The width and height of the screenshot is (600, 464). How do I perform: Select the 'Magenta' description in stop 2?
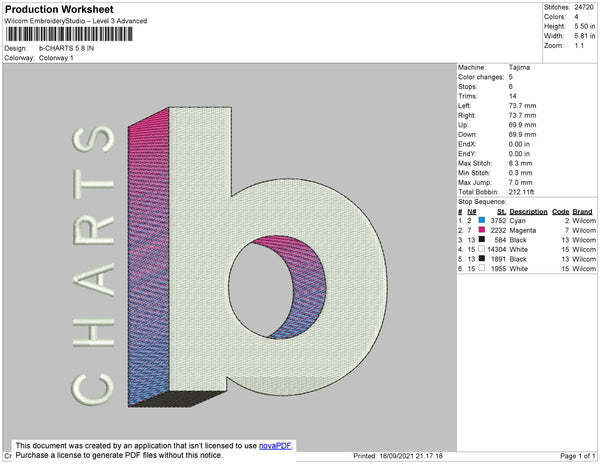click(x=523, y=230)
